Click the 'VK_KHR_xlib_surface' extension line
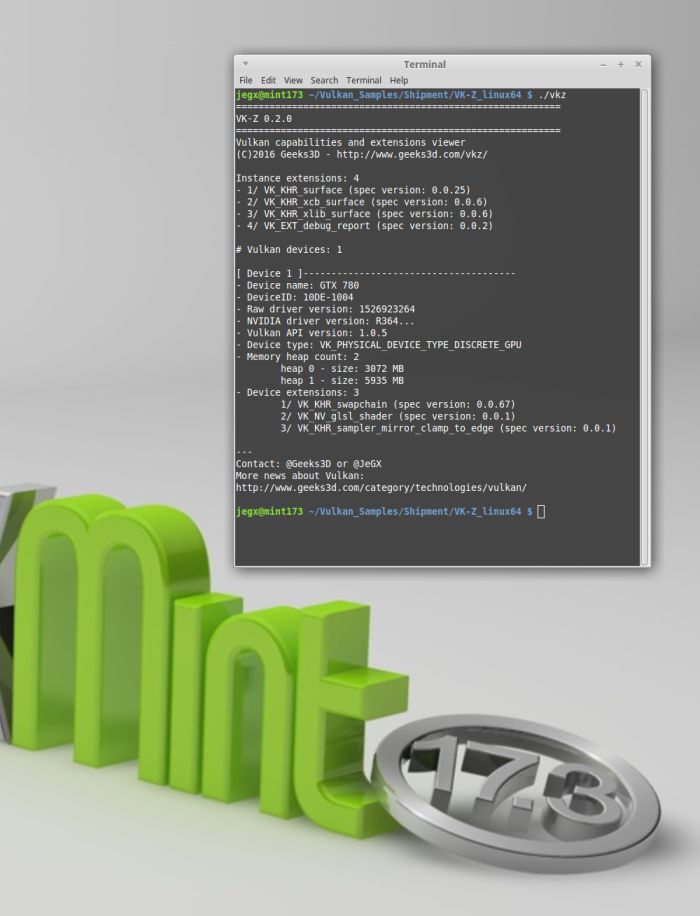This screenshot has height=916, width=700. click(364, 214)
